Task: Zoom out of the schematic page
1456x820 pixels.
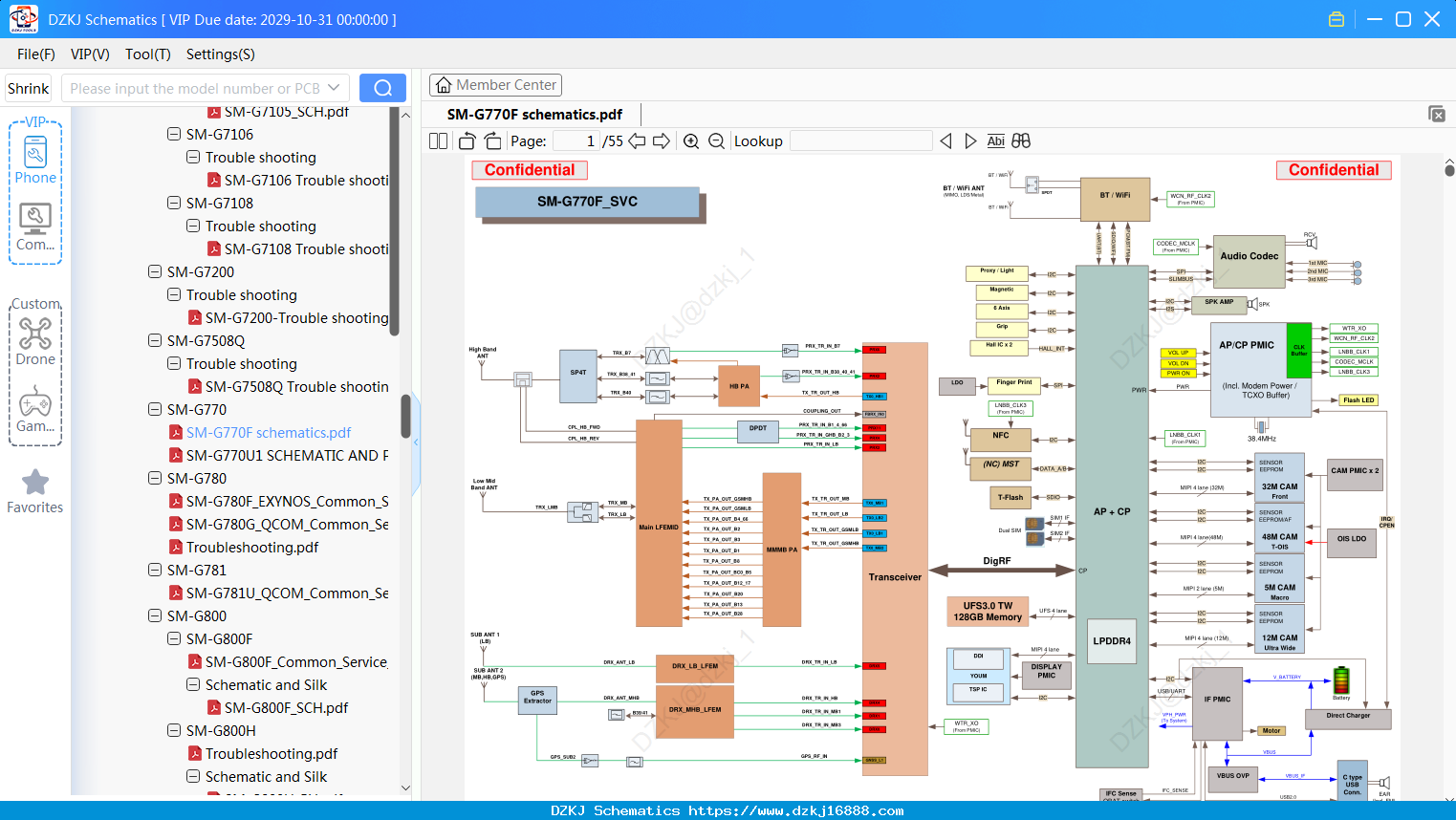Action: [x=716, y=141]
